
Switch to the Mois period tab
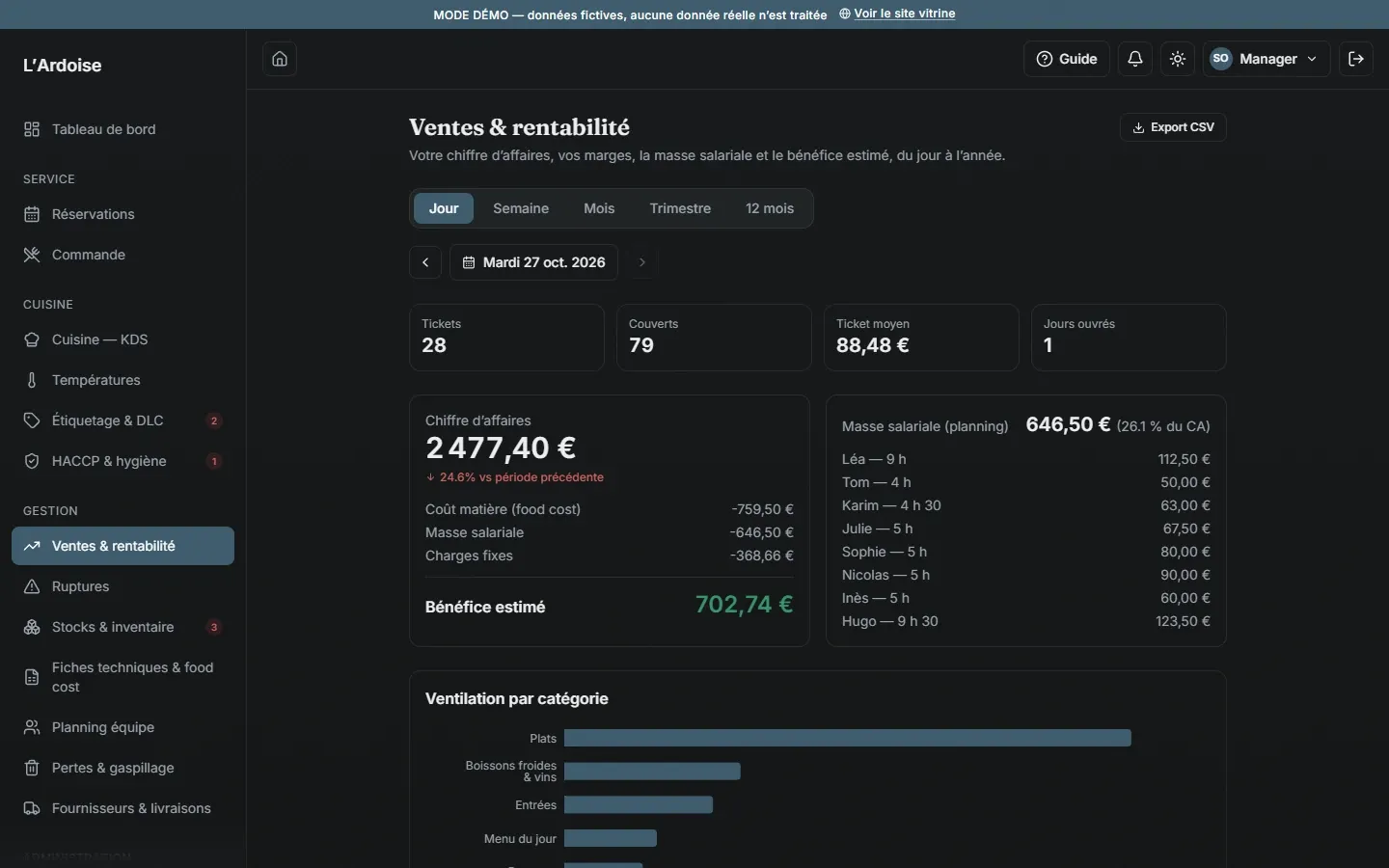click(x=599, y=208)
